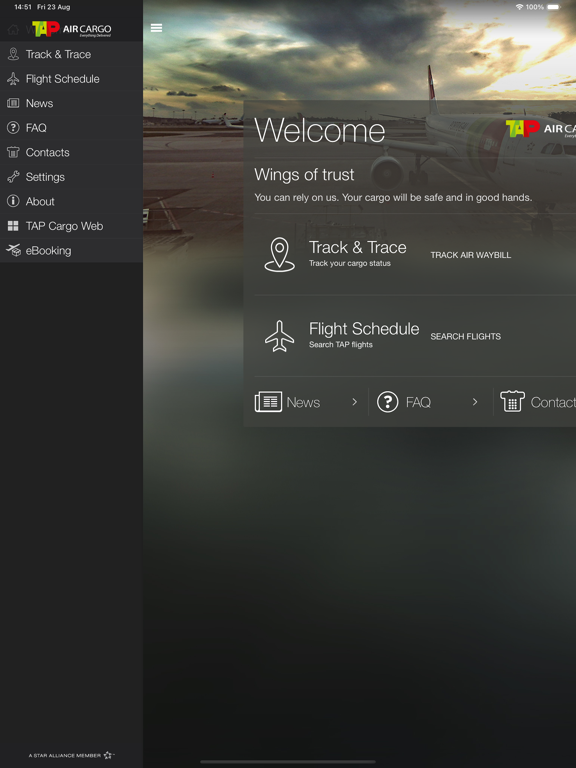Click the plane-and-box icon beside eBooking
576x768 pixels.
point(13,250)
